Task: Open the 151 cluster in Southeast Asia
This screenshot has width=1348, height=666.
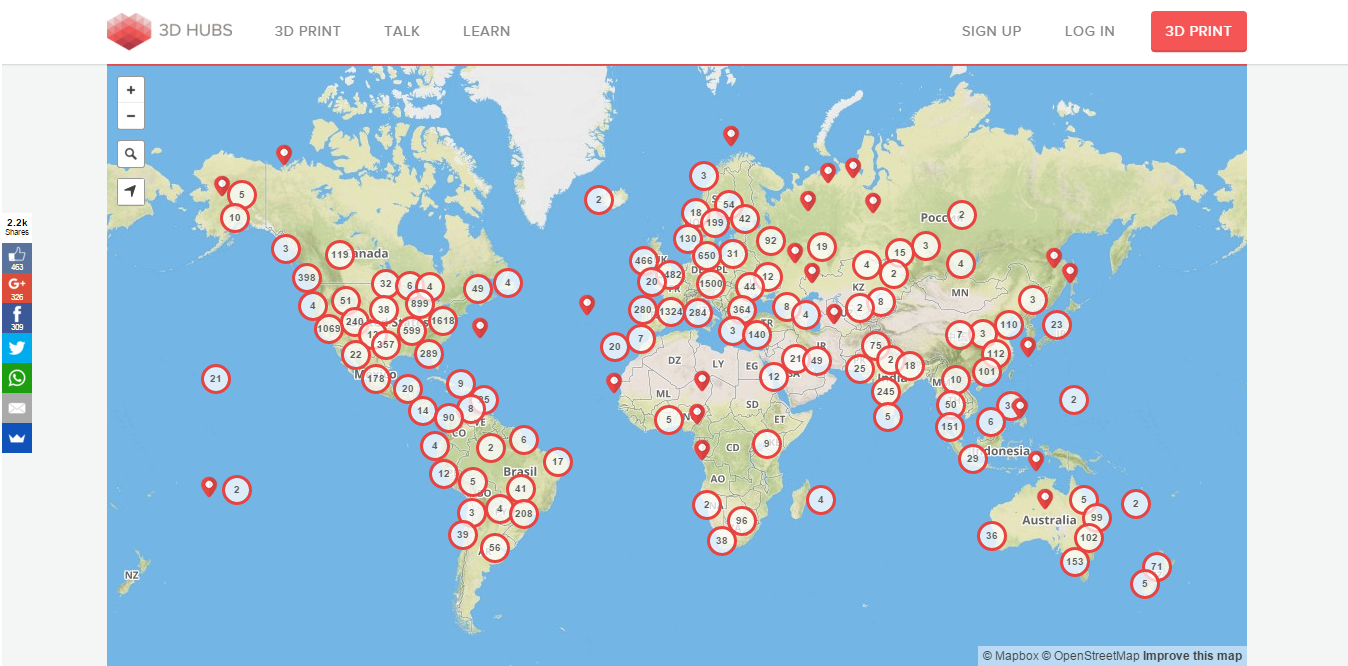Action: [x=950, y=427]
